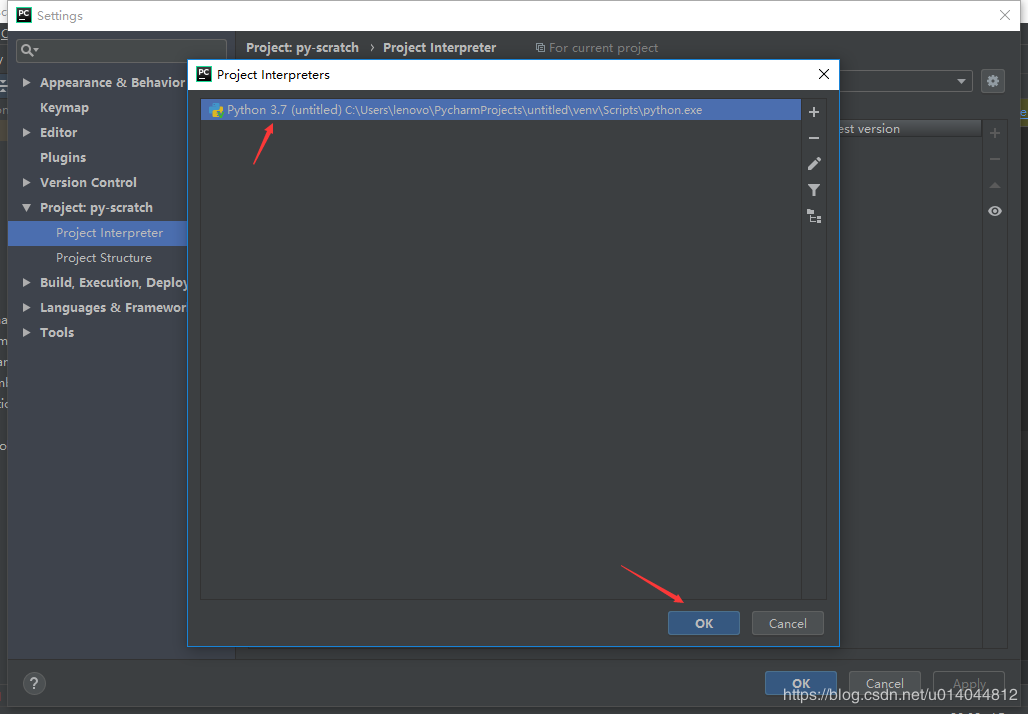Click the Project Interpreter breadcrumb
Screen dimensions: 1028x714
439,48
